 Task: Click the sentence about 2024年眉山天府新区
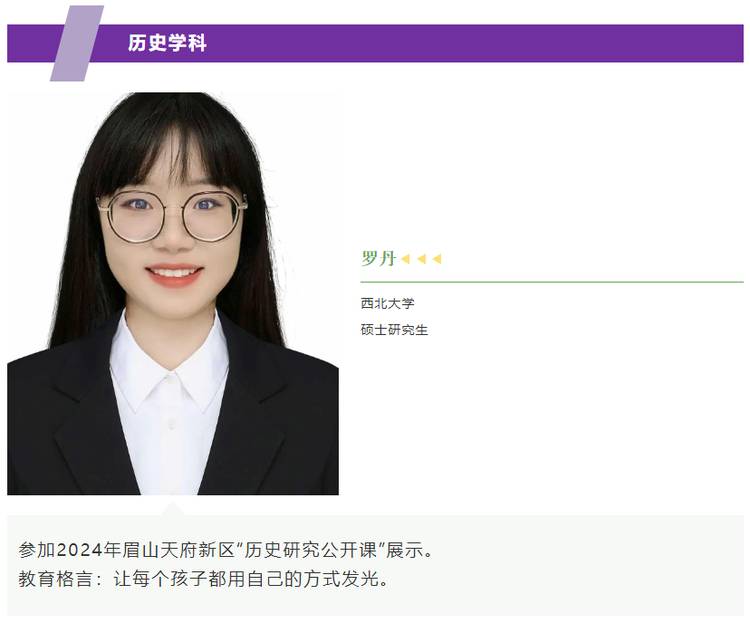click(226, 550)
